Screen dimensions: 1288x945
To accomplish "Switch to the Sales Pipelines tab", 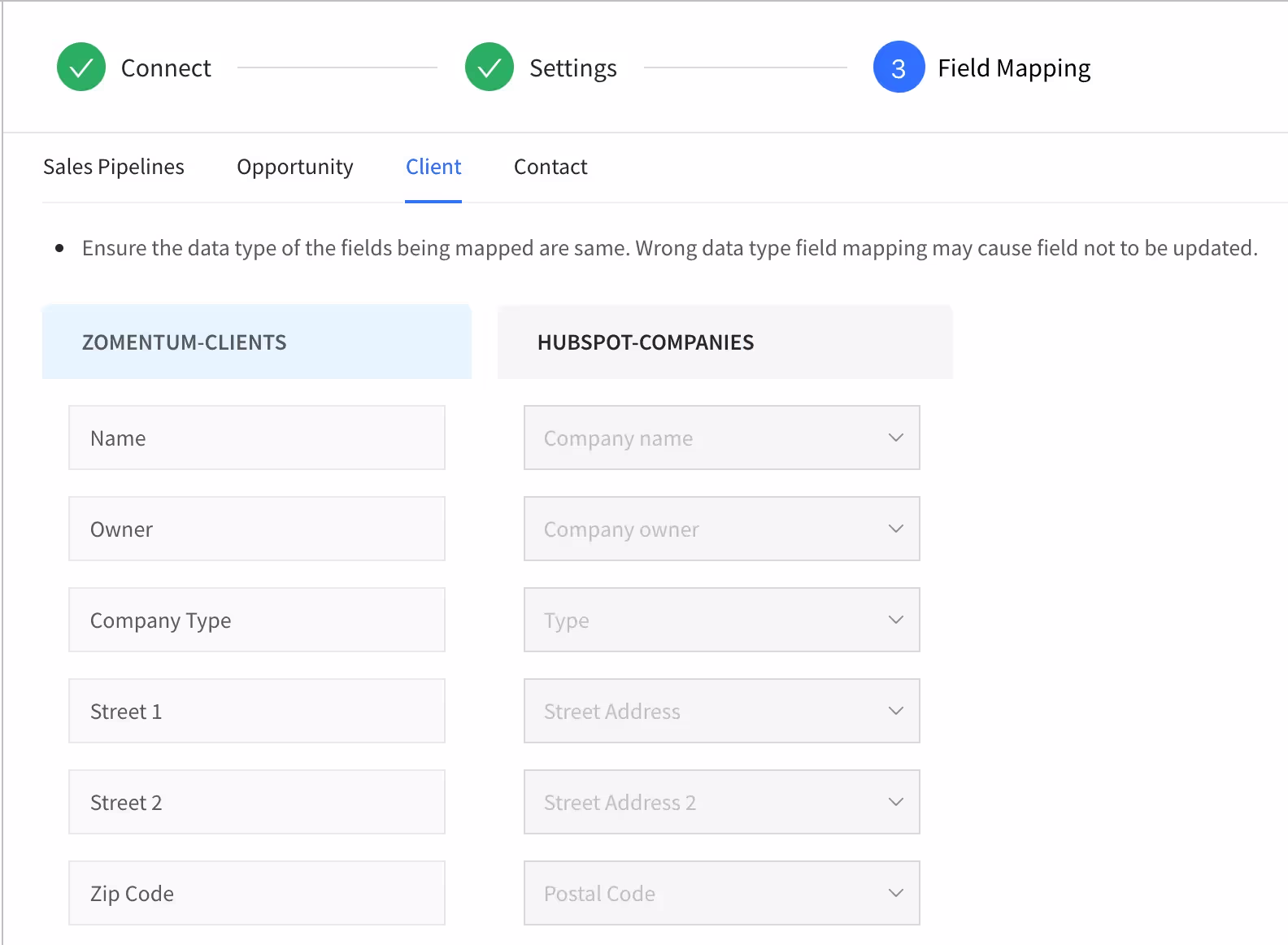I will [x=114, y=167].
